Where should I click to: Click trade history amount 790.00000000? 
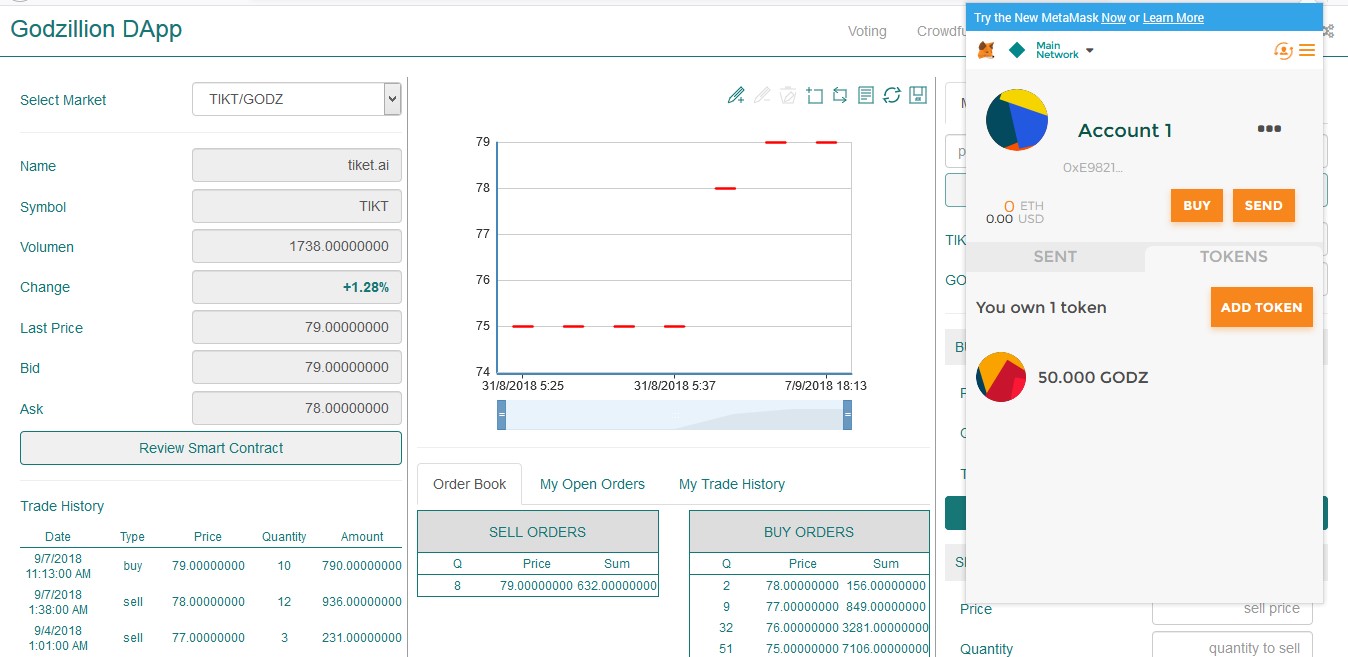(362, 566)
